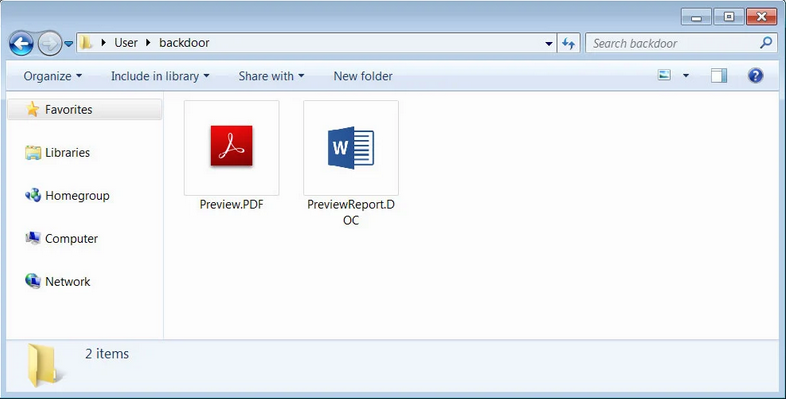Image resolution: width=788 pixels, height=400 pixels.
Task: Select the PreviewReport.DOC Word file icon
Action: click(350, 150)
